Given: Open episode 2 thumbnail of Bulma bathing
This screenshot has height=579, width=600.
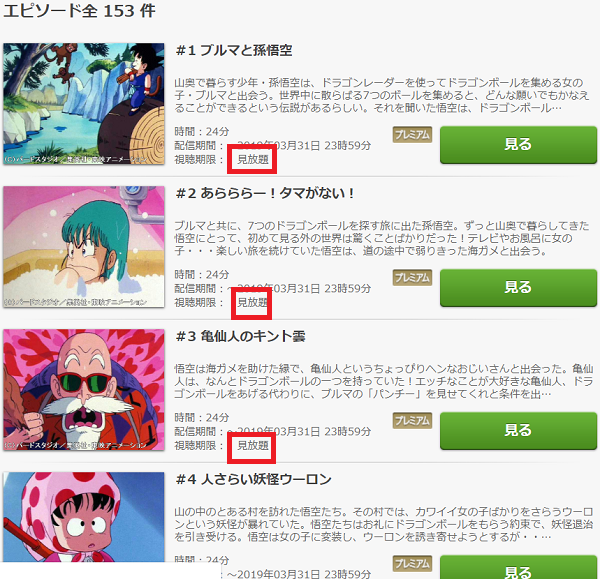Looking at the screenshot, I should pos(84,246).
